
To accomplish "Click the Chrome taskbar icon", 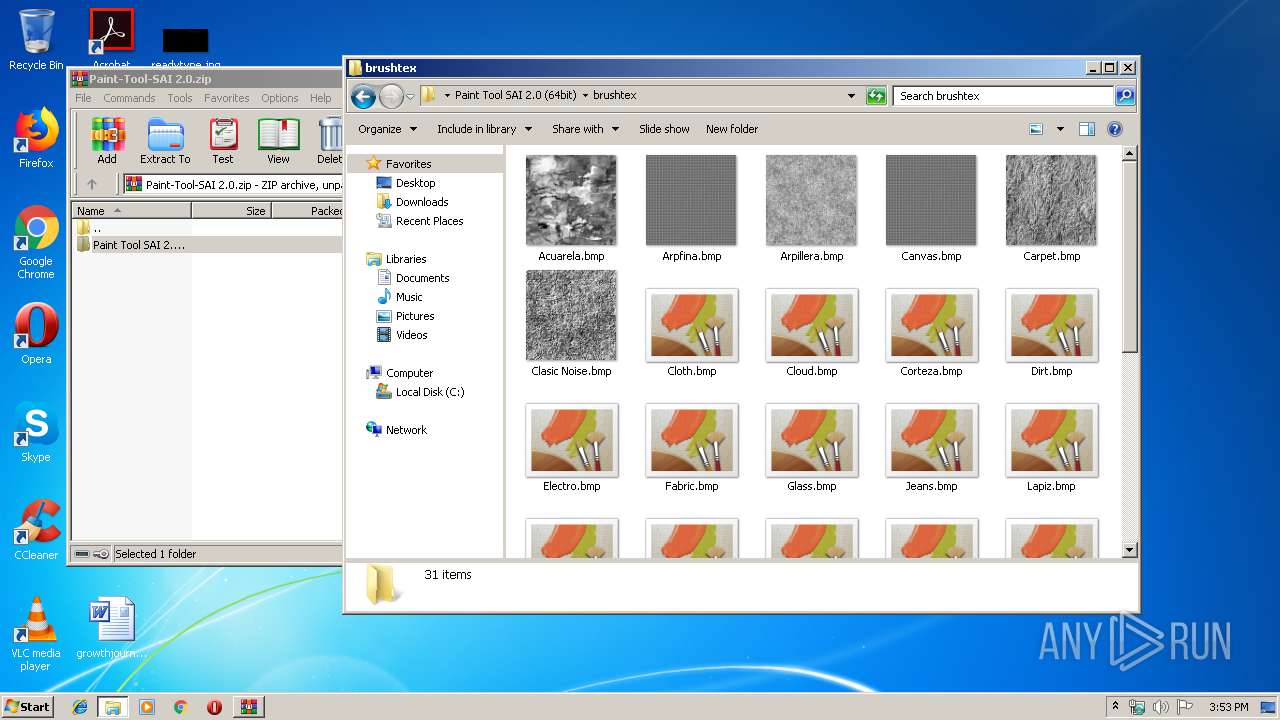I will tap(180, 707).
